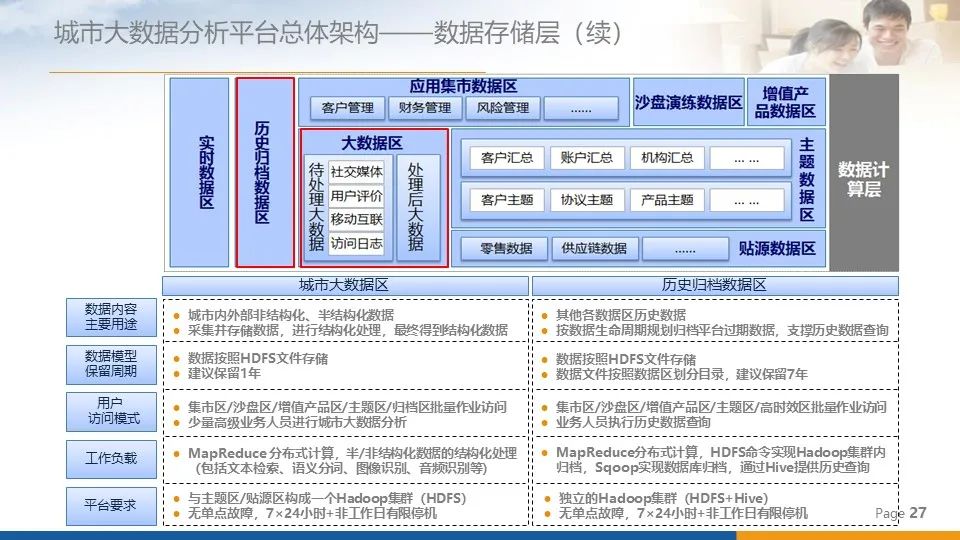Click text 城市内外部非结构化、半结构化数据
This screenshot has height=540, width=960.
(x=290, y=315)
